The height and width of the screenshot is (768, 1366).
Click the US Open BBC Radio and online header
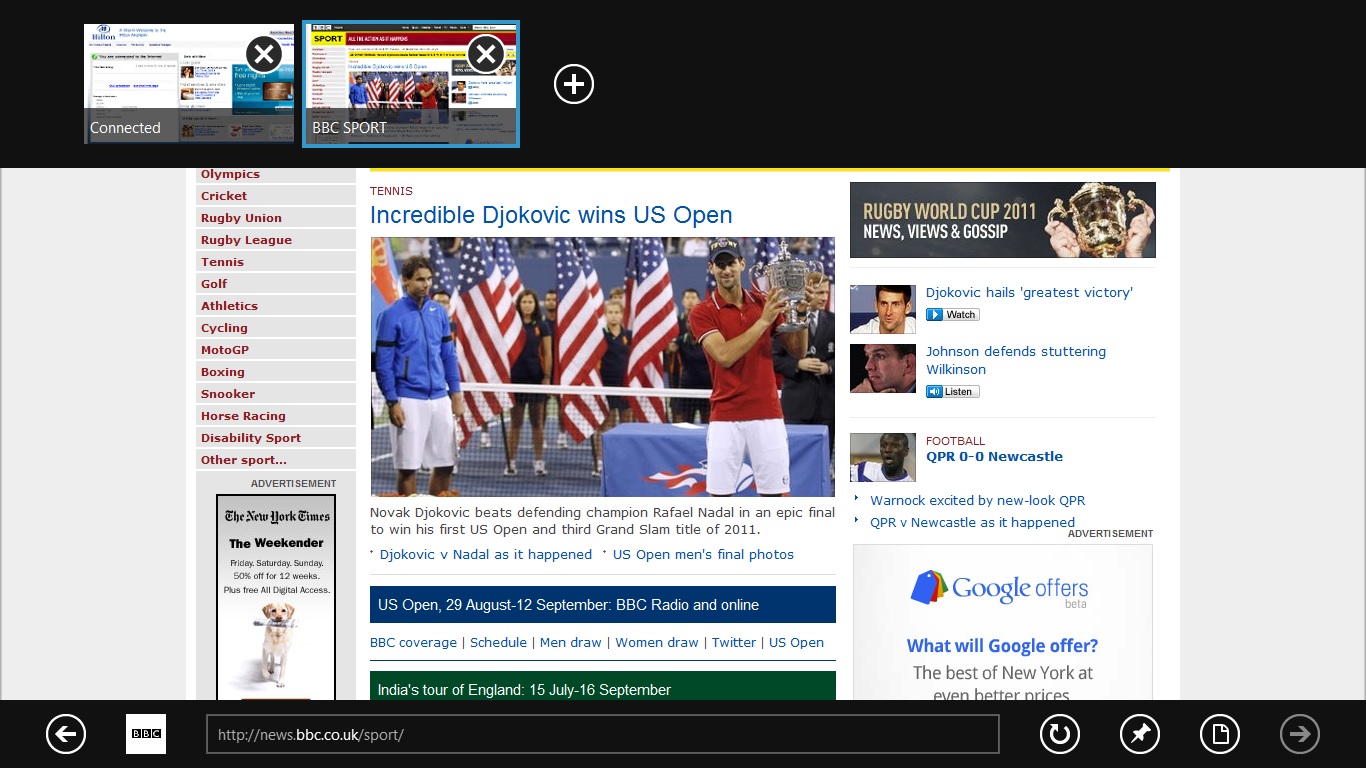coord(603,605)
